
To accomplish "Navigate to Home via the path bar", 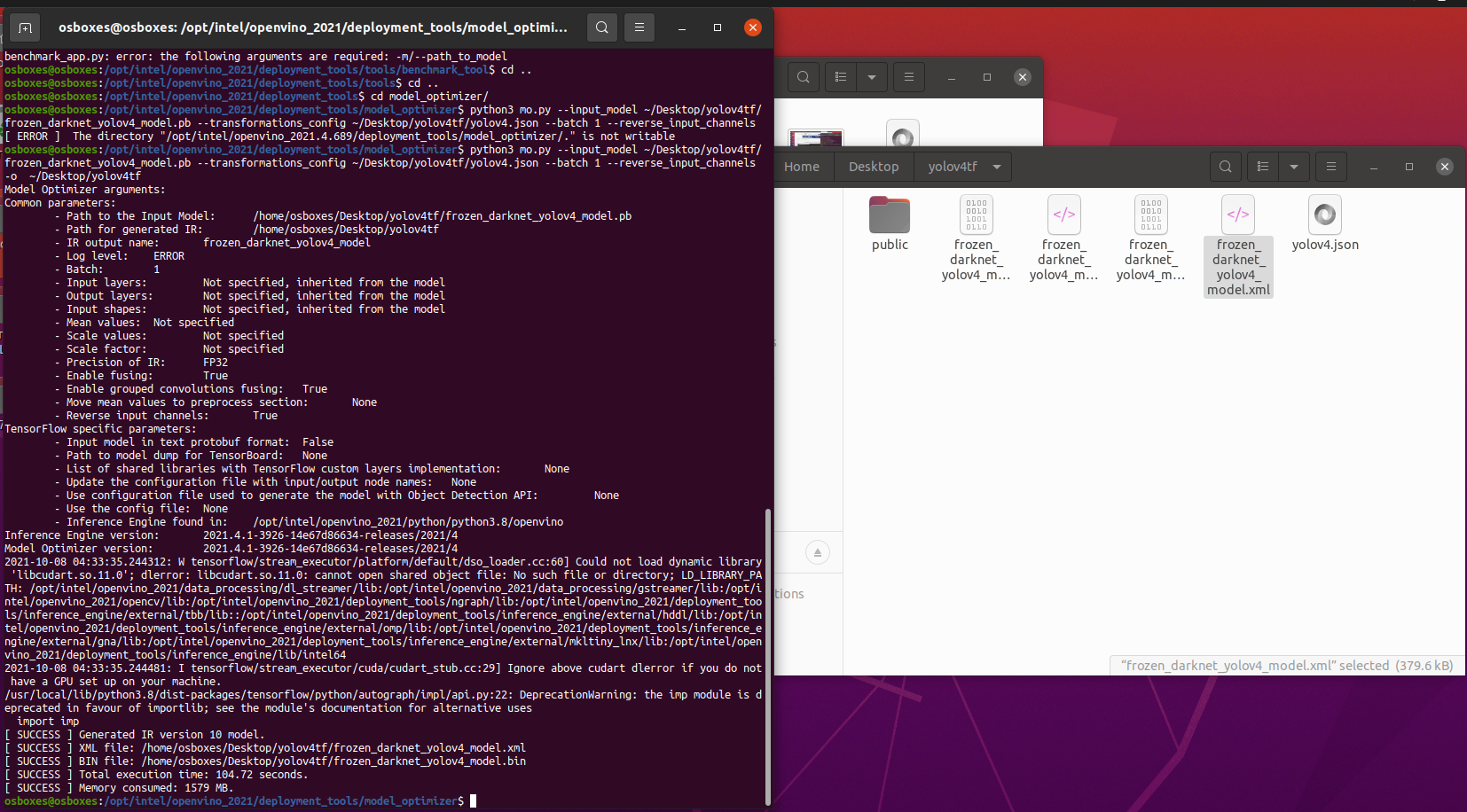I will coord(802,166).
